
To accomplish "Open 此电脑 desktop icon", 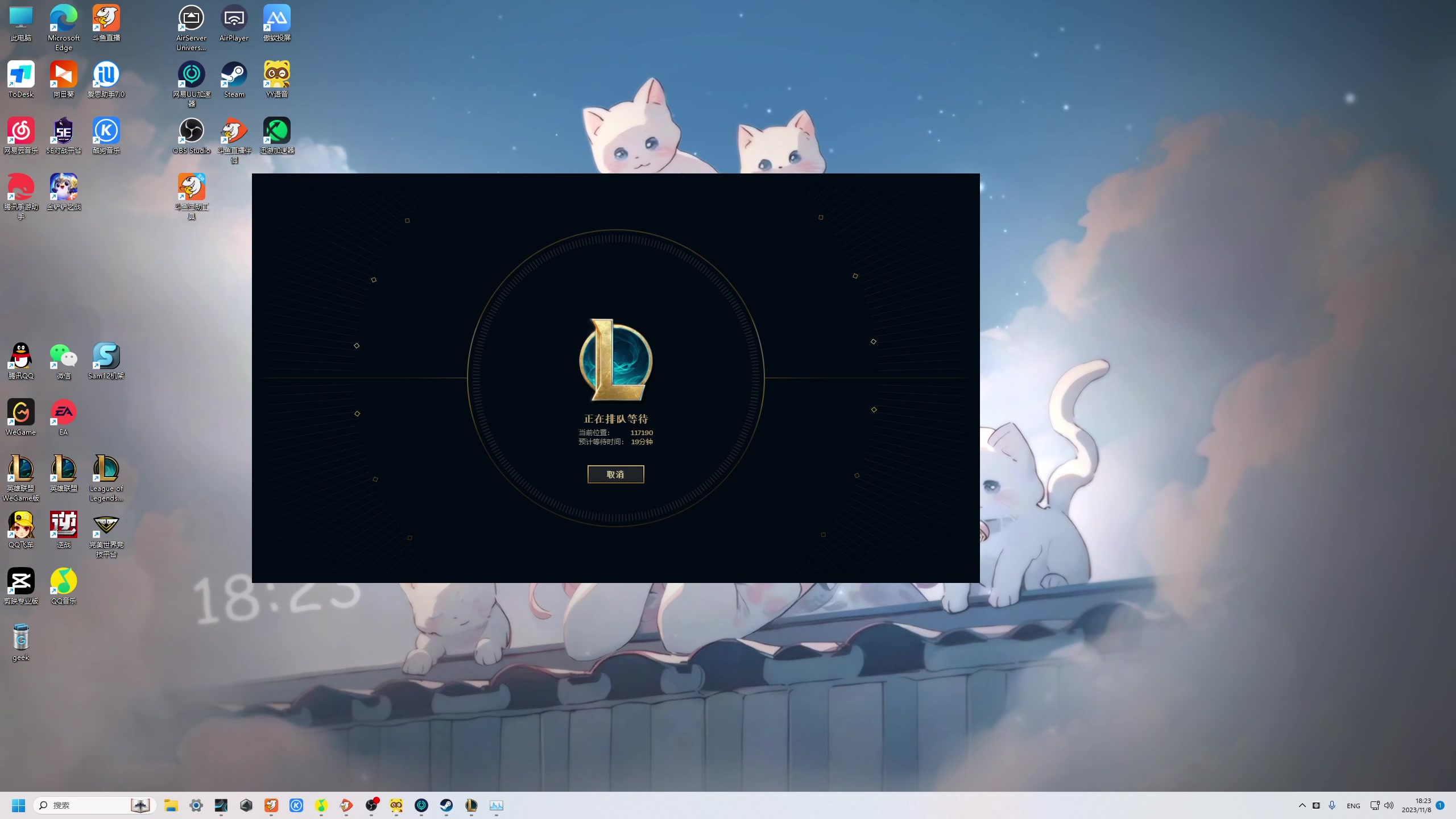I will click(x=21, y=24).
